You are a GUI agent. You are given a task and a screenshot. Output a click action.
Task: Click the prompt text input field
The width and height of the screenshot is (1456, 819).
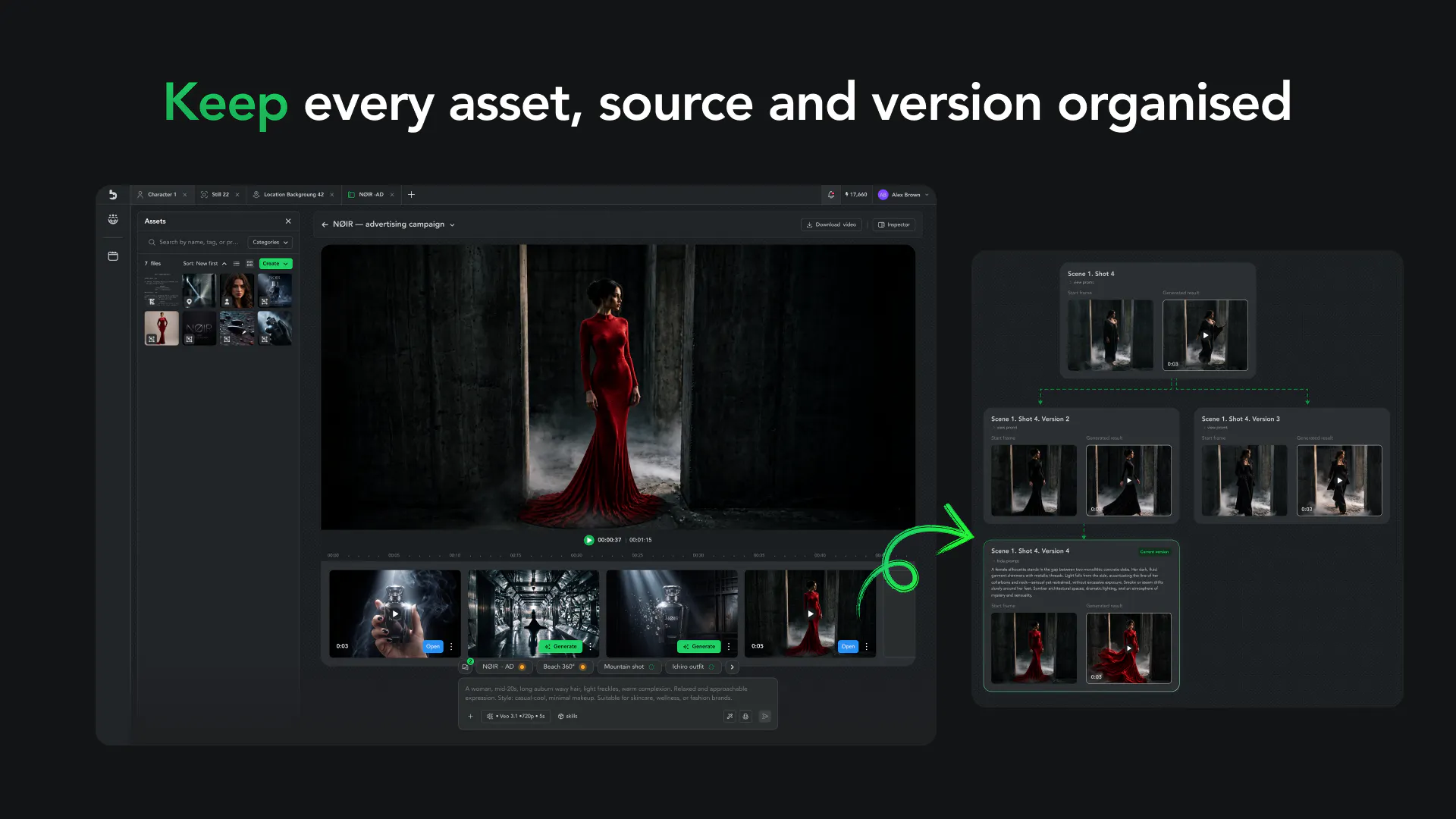tap(617, 693)
